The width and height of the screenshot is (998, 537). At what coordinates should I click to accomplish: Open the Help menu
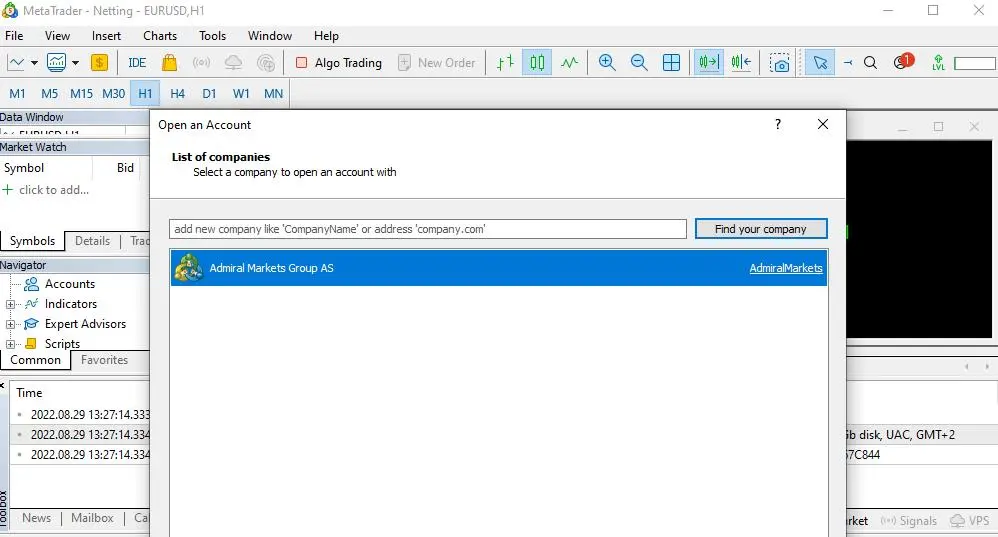click(x=326, y=36)
